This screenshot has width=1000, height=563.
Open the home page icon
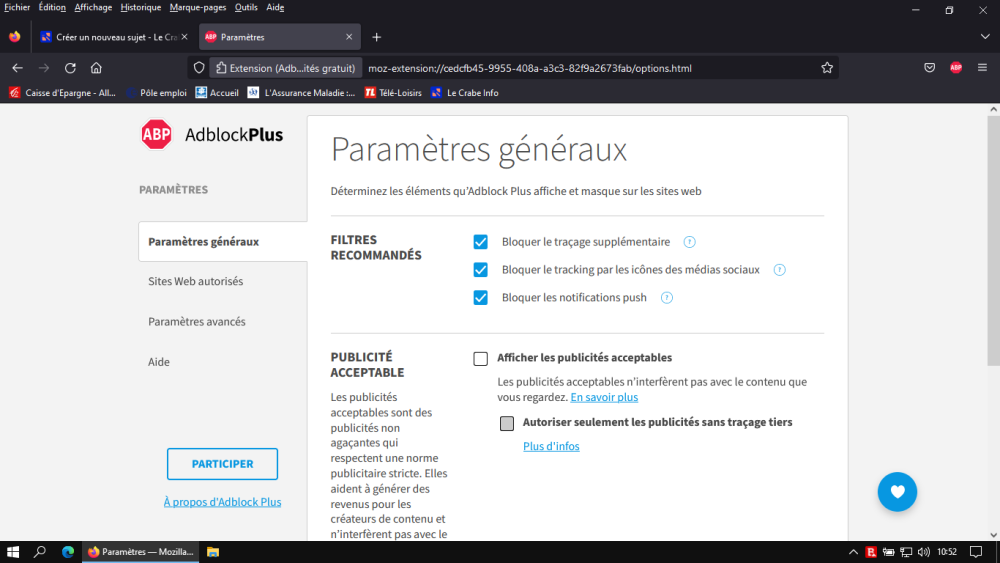96,68
